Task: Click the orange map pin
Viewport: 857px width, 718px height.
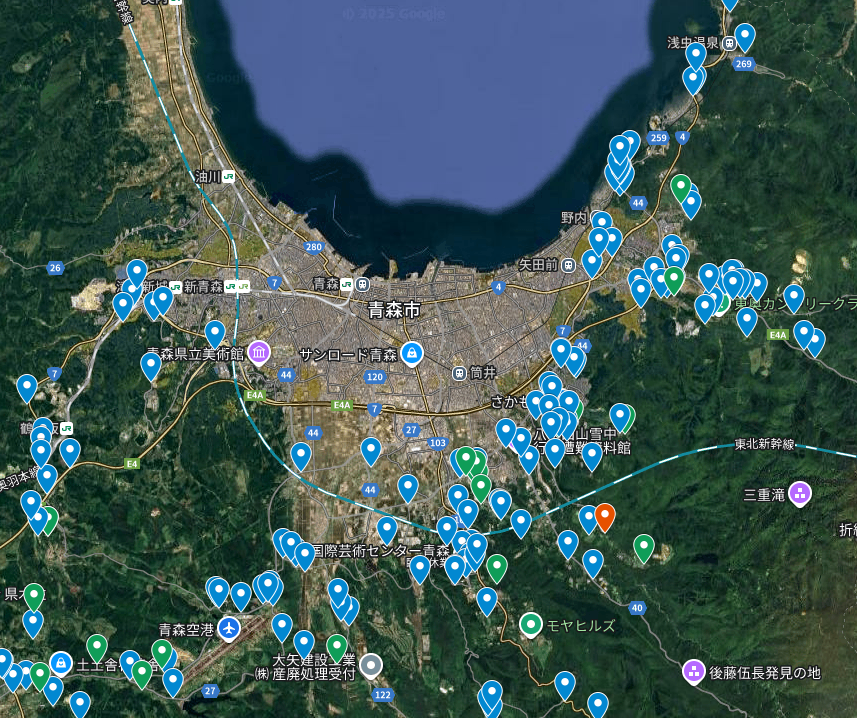Action: click(604, 516)
